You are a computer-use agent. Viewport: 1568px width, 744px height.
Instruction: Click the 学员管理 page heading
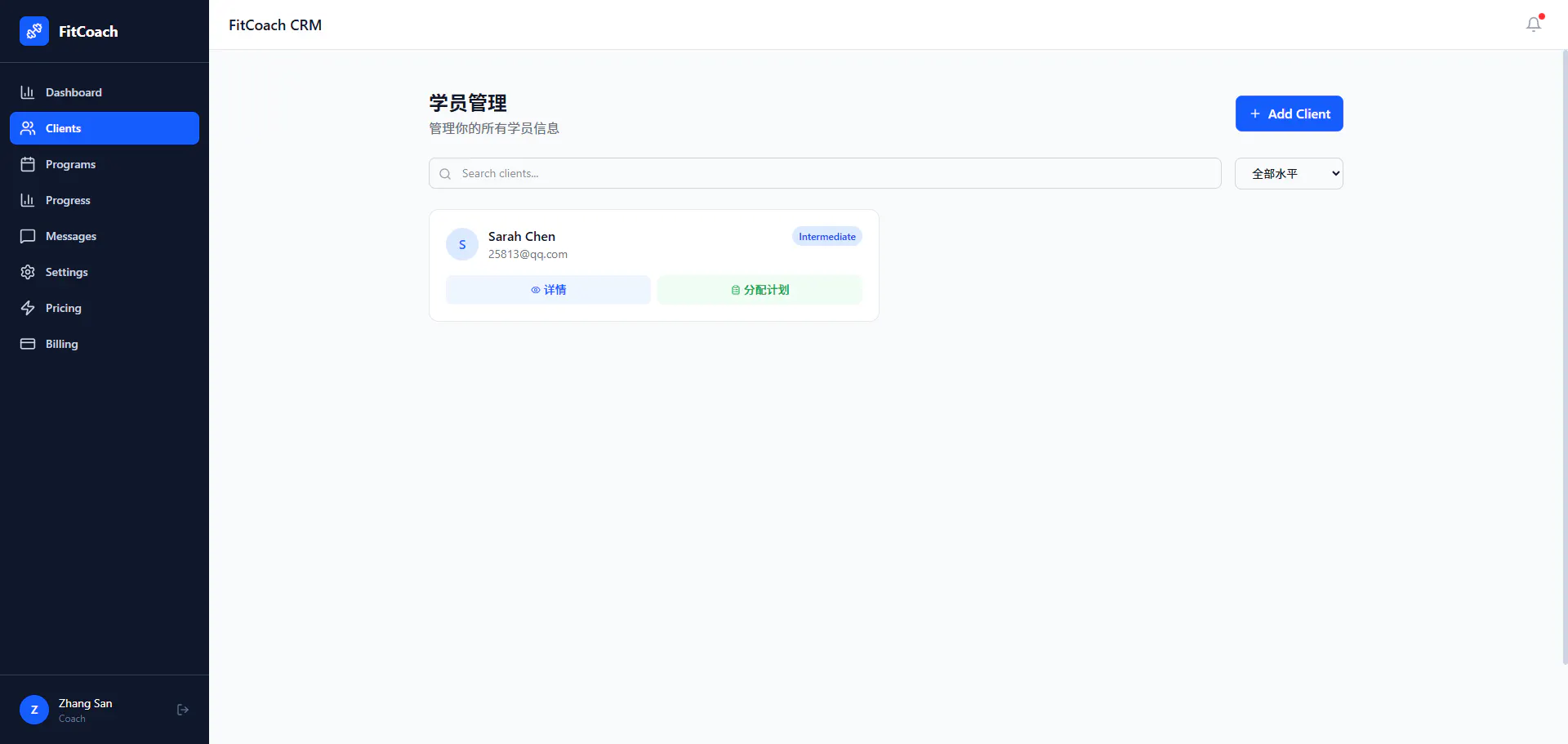coord(468,103)
